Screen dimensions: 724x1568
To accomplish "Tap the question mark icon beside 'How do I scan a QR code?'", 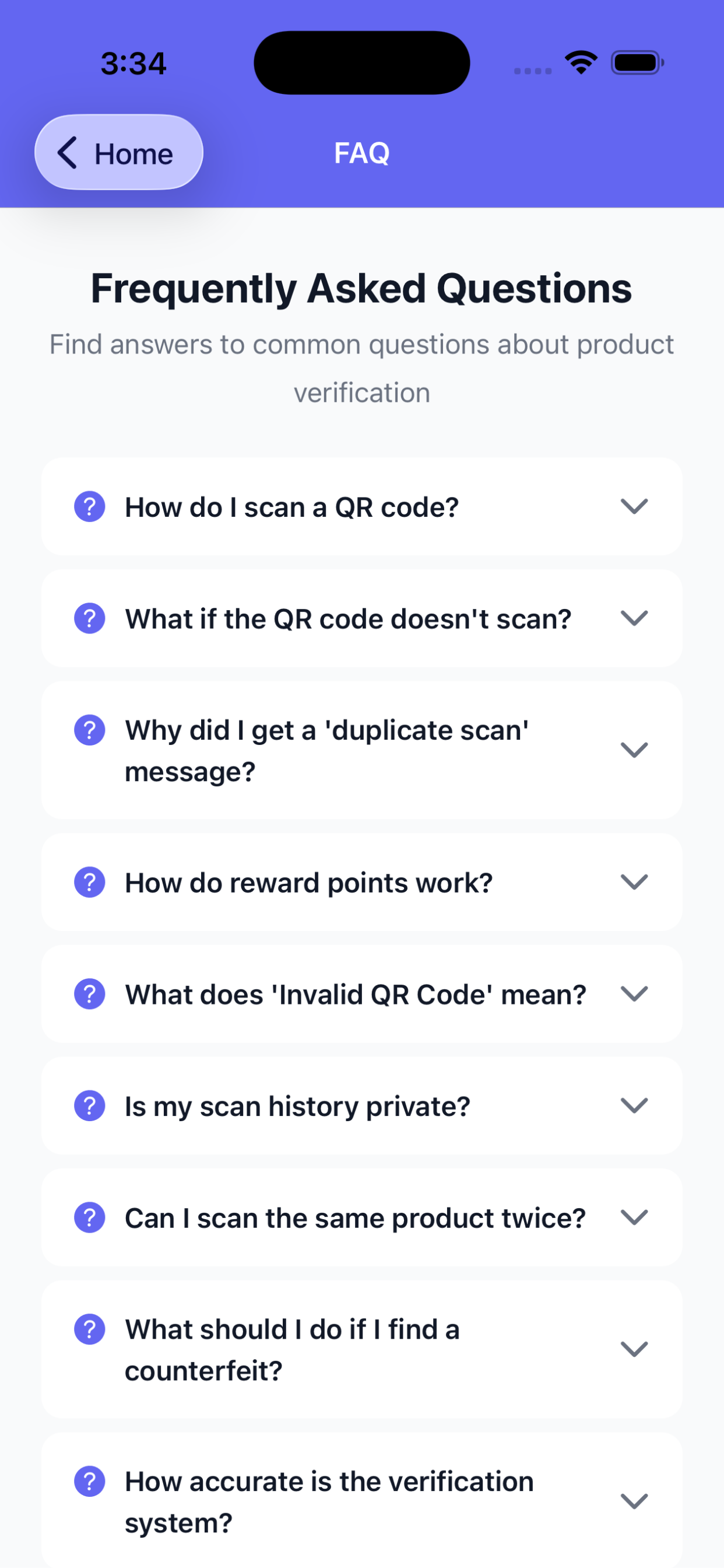I will tap(89, 506).
